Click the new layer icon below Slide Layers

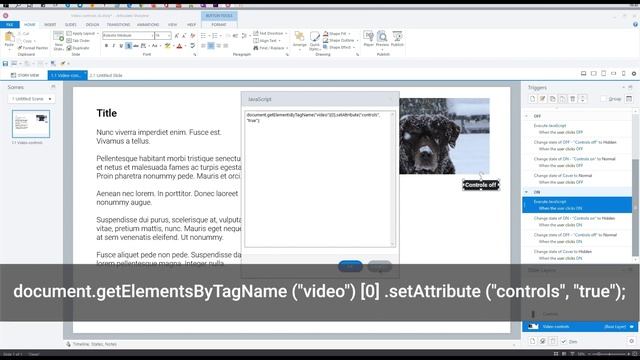pos(532,341)
